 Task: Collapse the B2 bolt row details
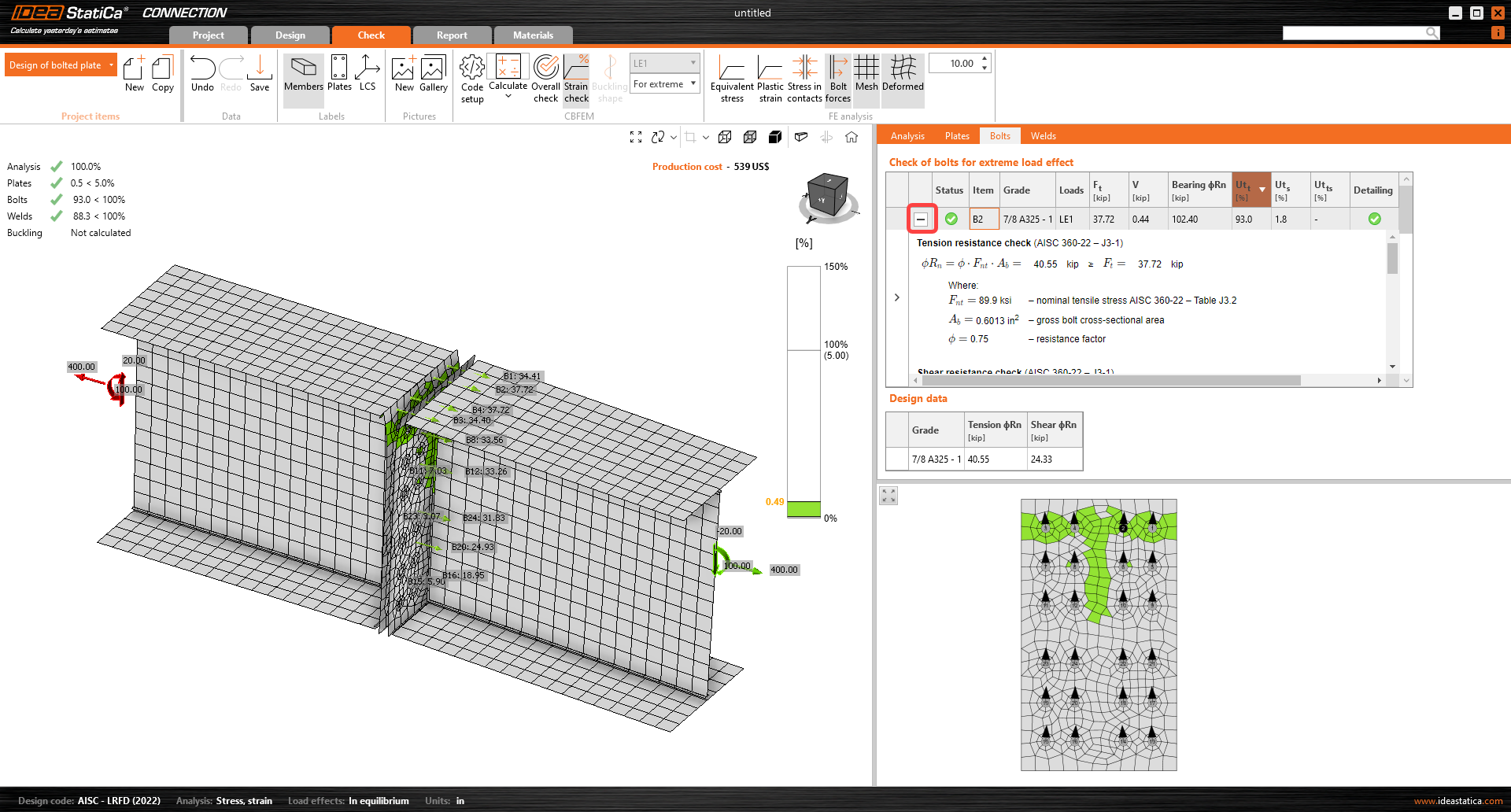point(921,220)
